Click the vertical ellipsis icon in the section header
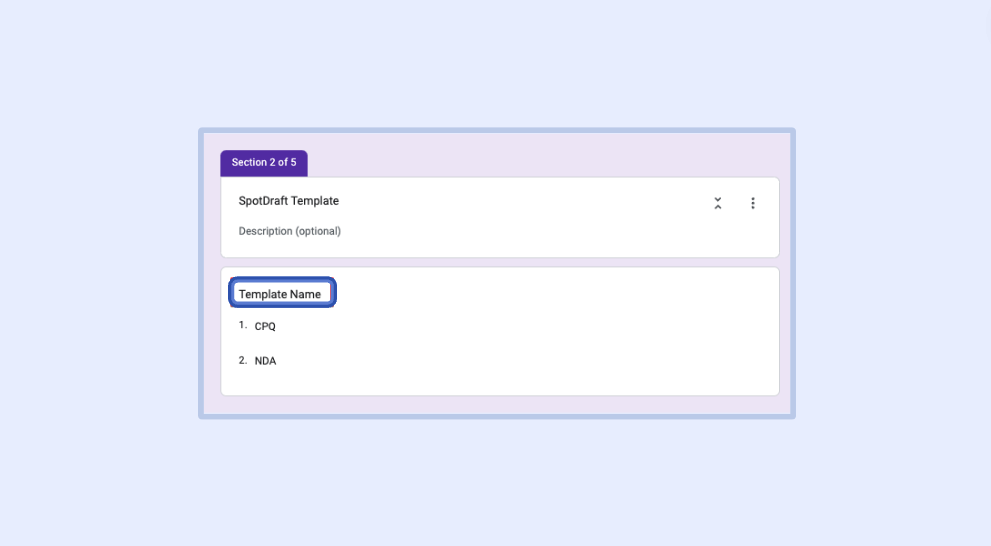 click(x=753, y=203)
